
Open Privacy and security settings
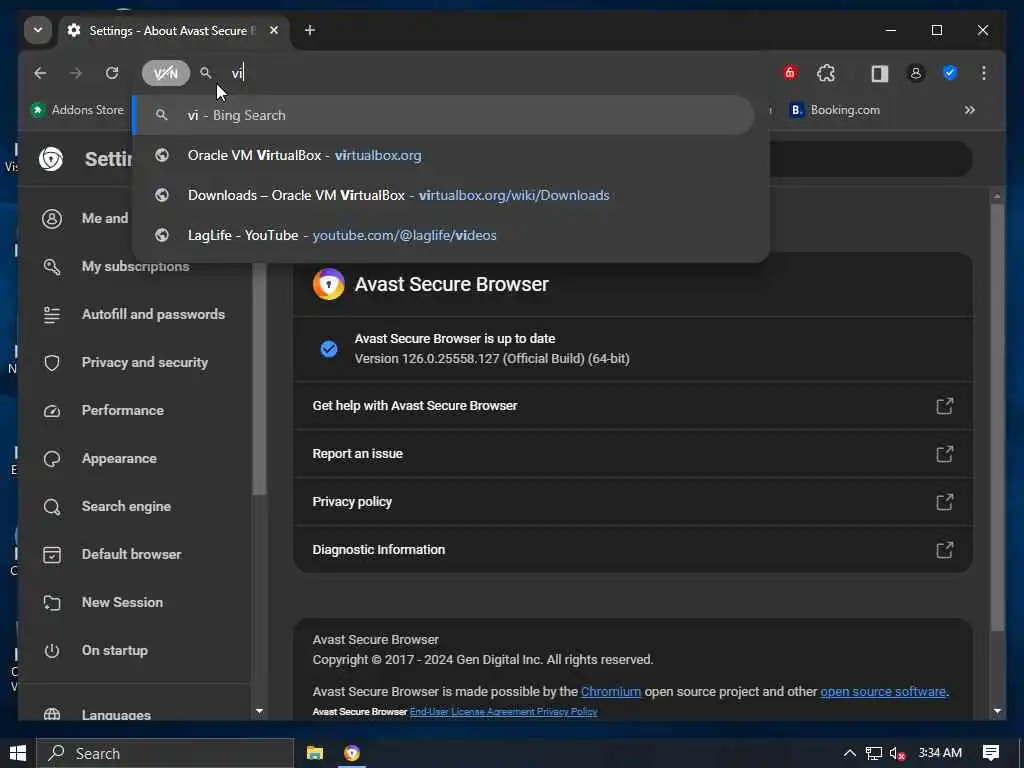[x=135, y=362]
